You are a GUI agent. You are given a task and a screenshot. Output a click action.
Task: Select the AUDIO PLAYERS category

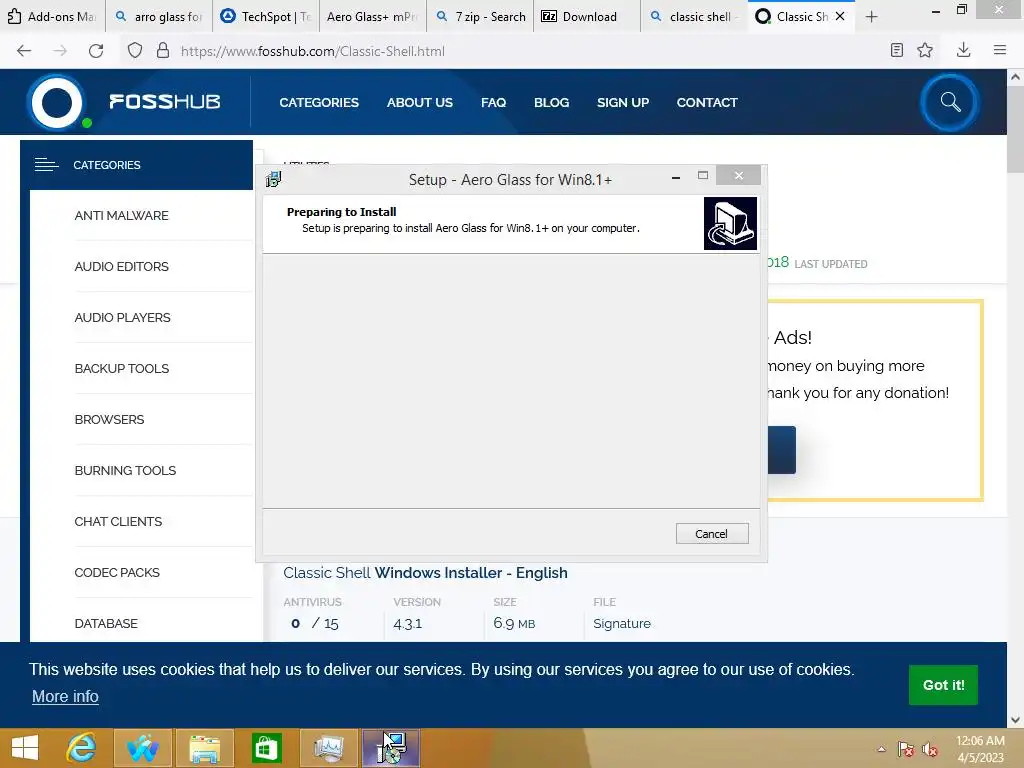click(122, 317)
